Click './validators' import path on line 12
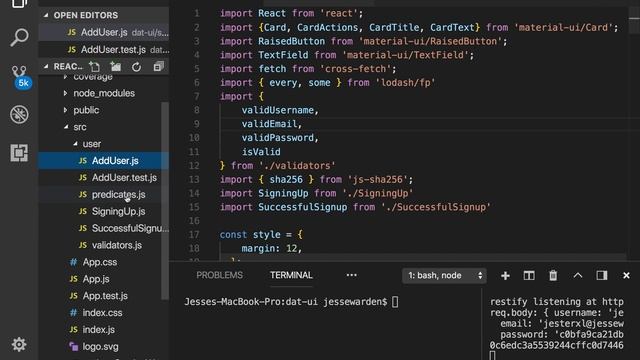Image resolution: width=640 pixels, height=360 pixels. (297, 166)
